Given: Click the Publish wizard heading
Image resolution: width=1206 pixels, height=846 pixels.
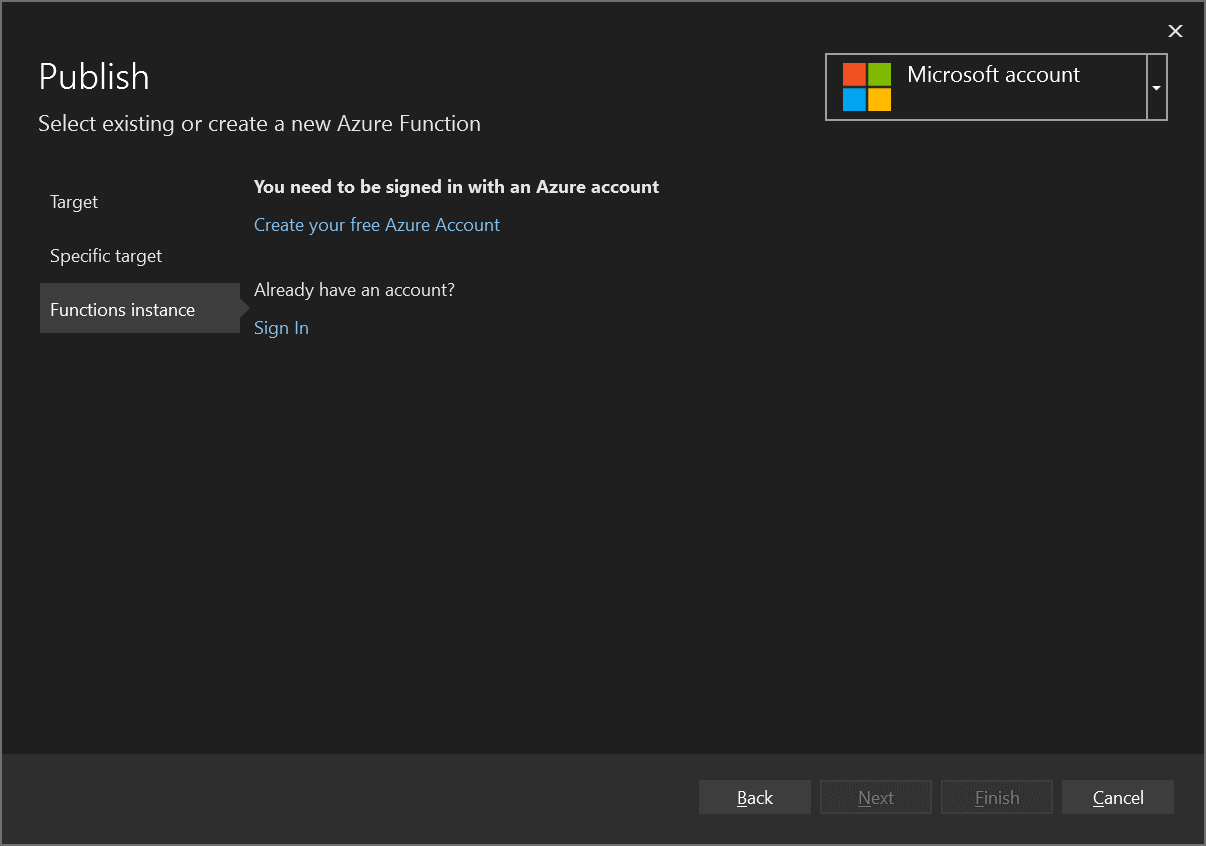Looking at the screenshot, I should tap(93, 76).
